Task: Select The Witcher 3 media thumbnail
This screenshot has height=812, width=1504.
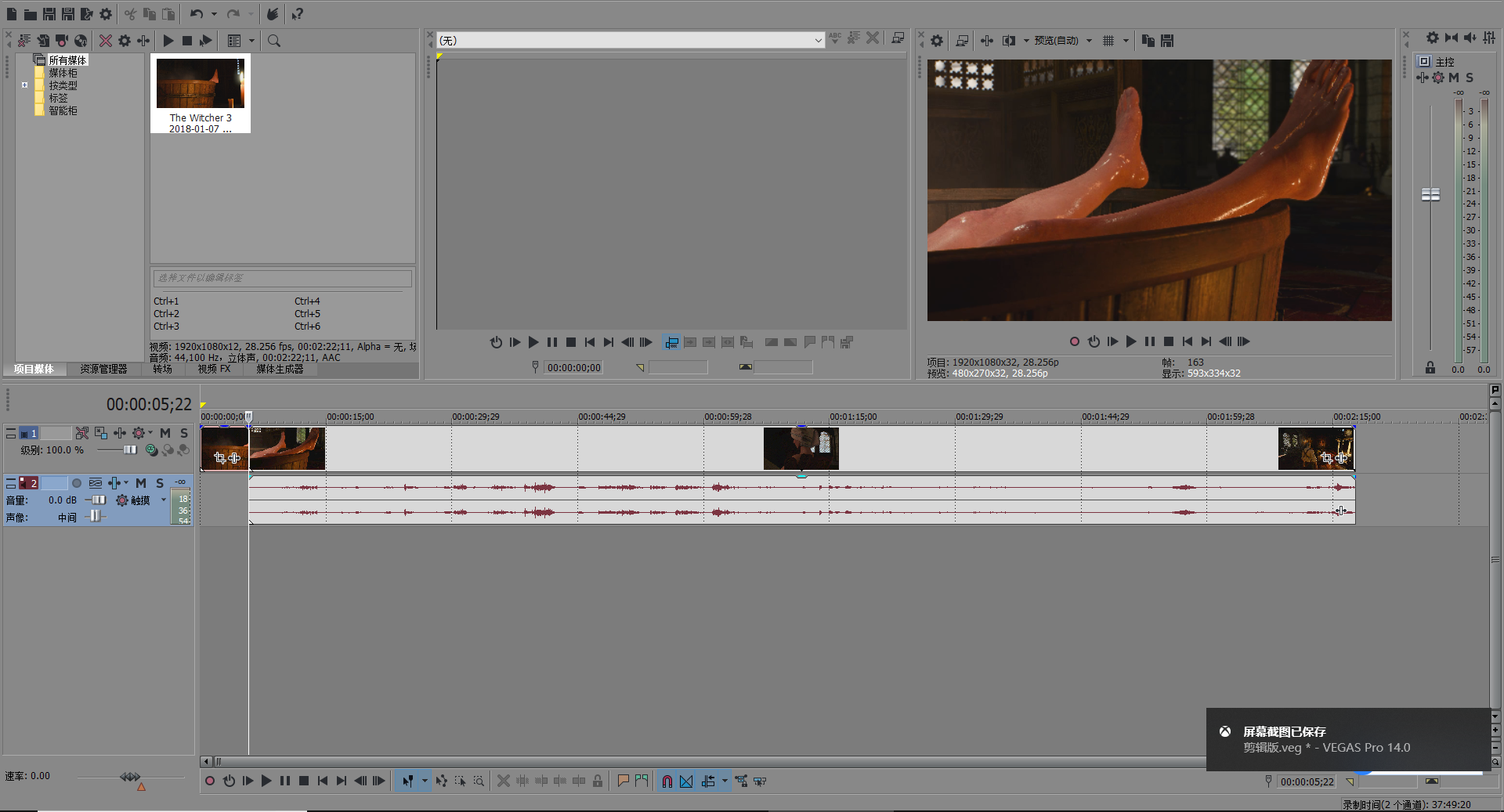Action: pos(201,94)
